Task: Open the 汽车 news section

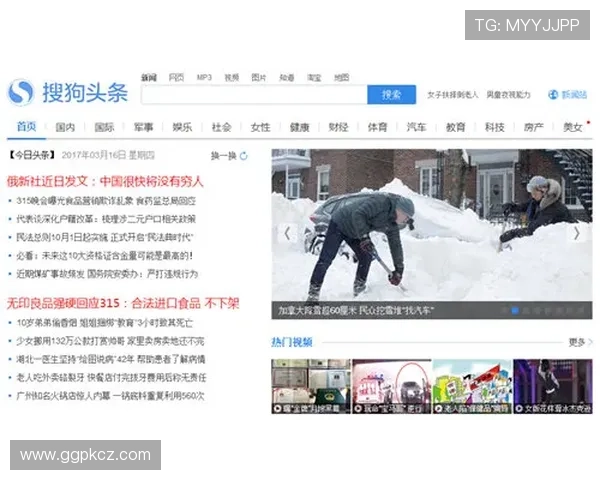Action: pos(416,127)
